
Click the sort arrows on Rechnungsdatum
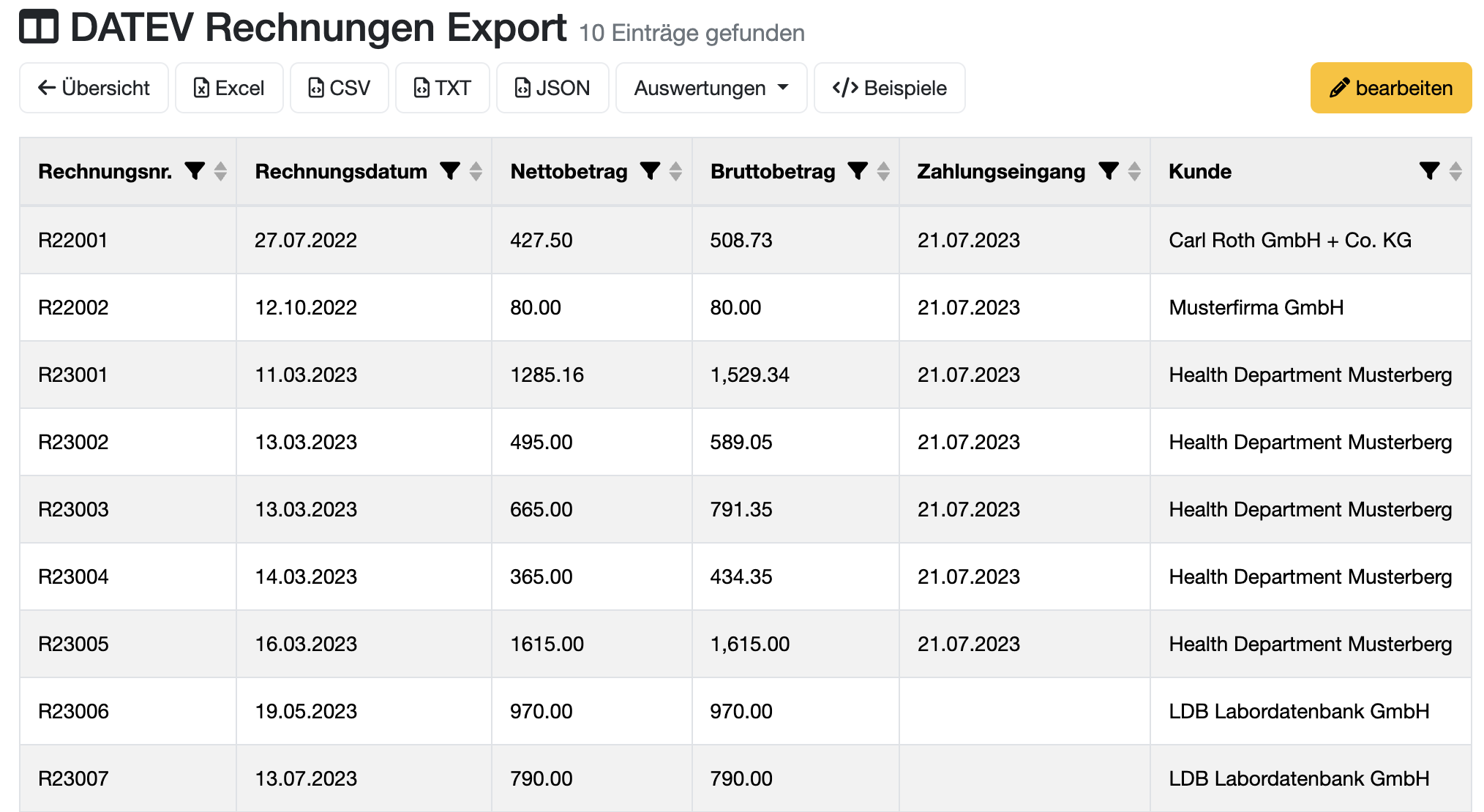475,171
